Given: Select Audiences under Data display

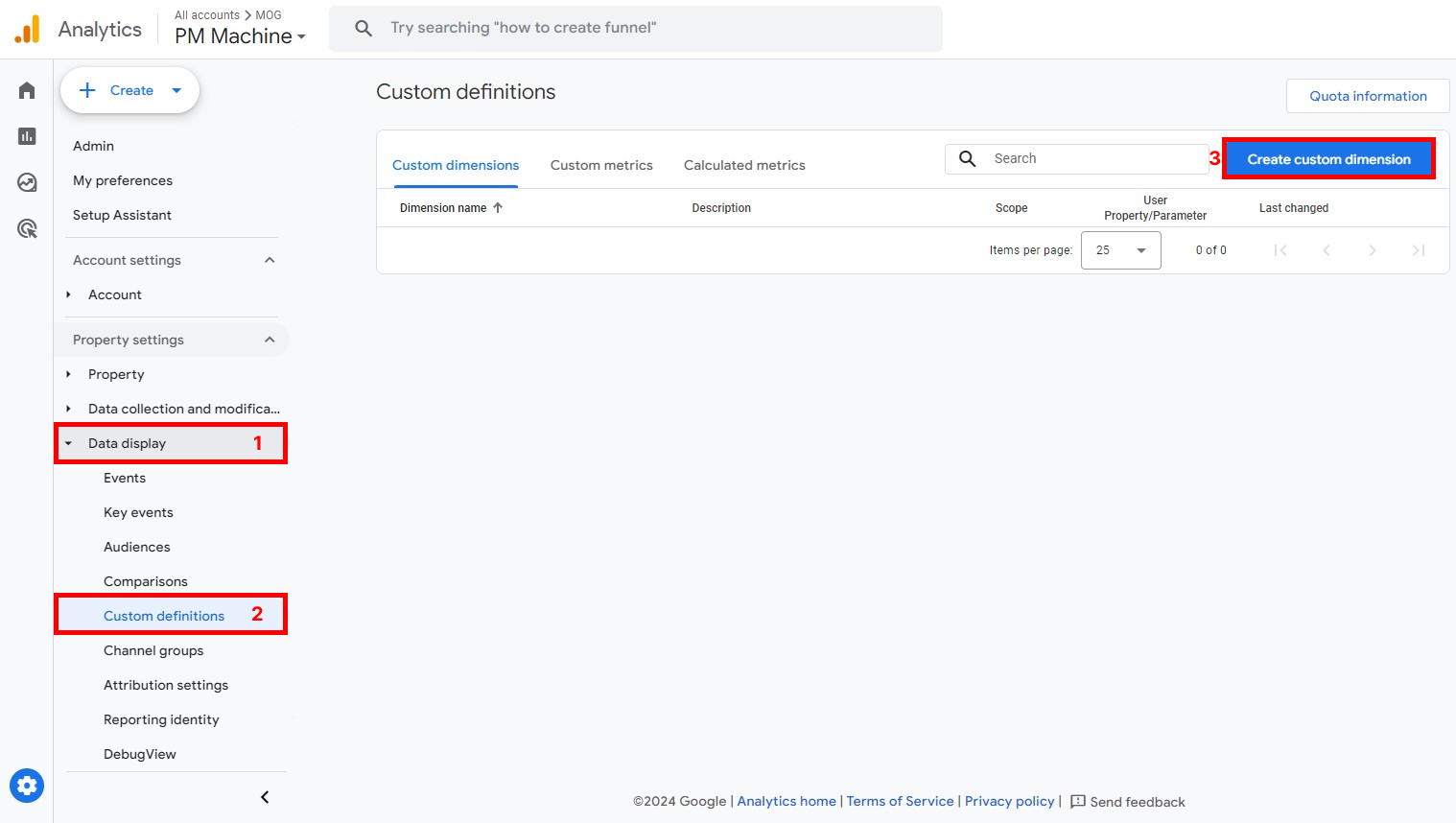Looking at the screenshot, I should tap(136, 547).
